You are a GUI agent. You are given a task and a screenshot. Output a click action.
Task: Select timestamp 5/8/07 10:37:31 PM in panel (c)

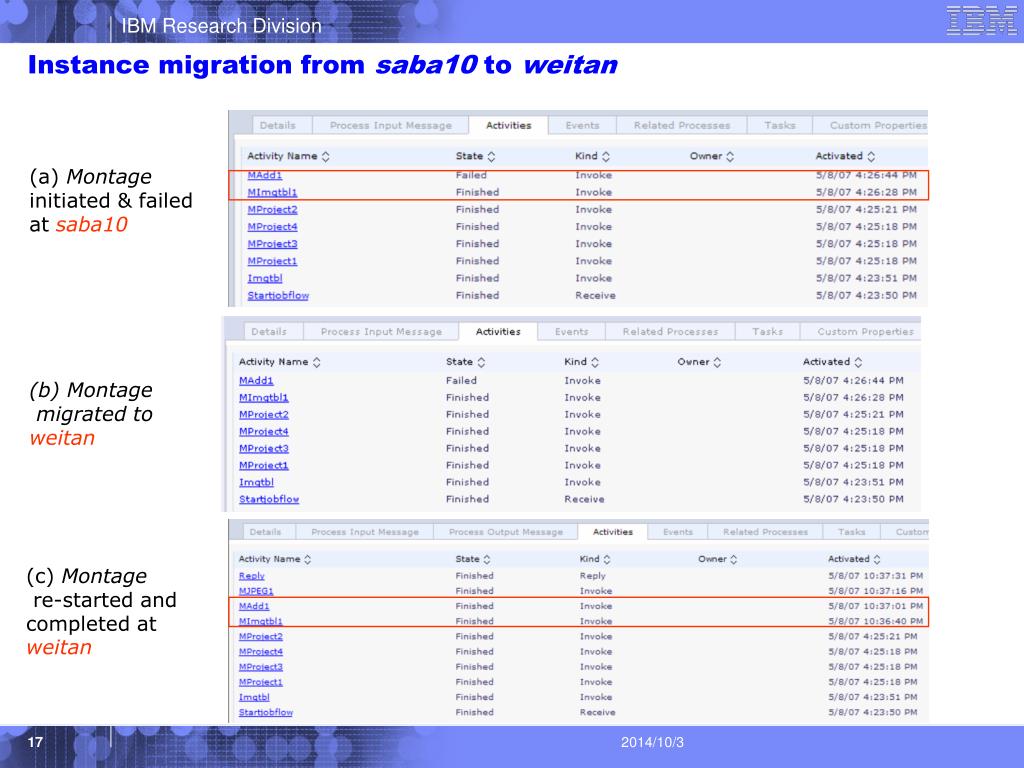[x=875, y=576]
